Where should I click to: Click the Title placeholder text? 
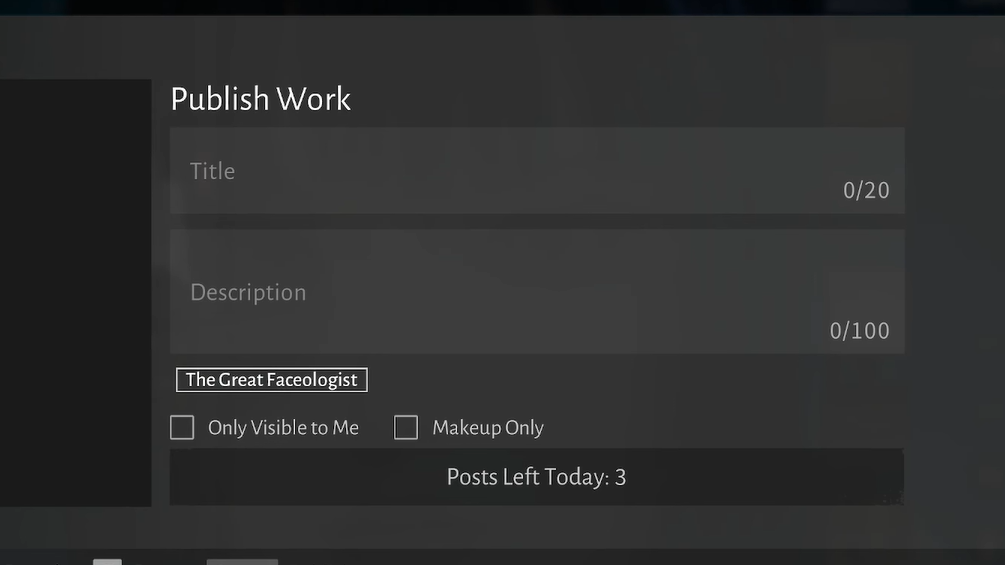point(213,171)
